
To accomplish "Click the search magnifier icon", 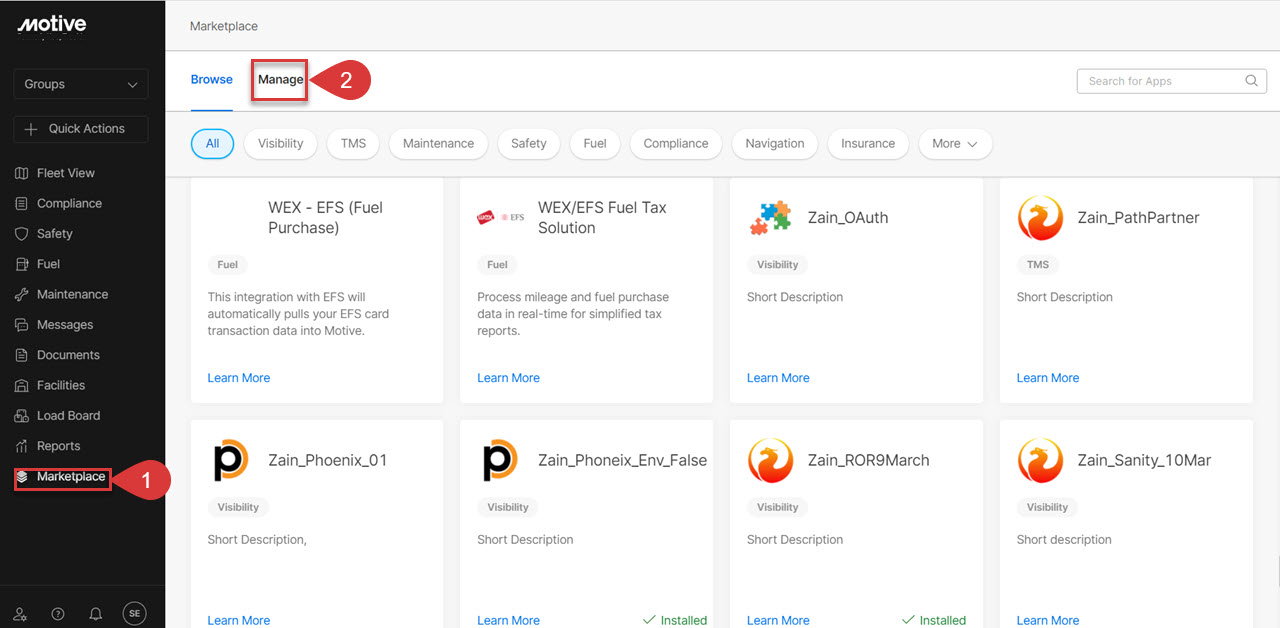I will pos(1251,81).
